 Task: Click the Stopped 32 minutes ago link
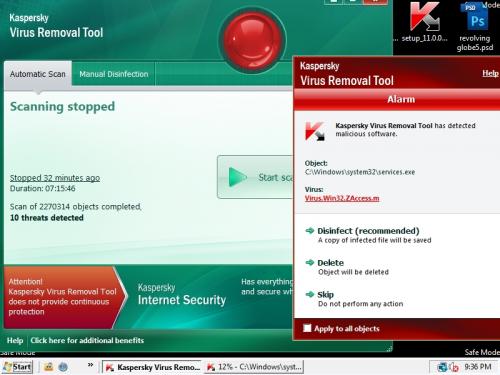pyautogui.click(x=55, y=178)
